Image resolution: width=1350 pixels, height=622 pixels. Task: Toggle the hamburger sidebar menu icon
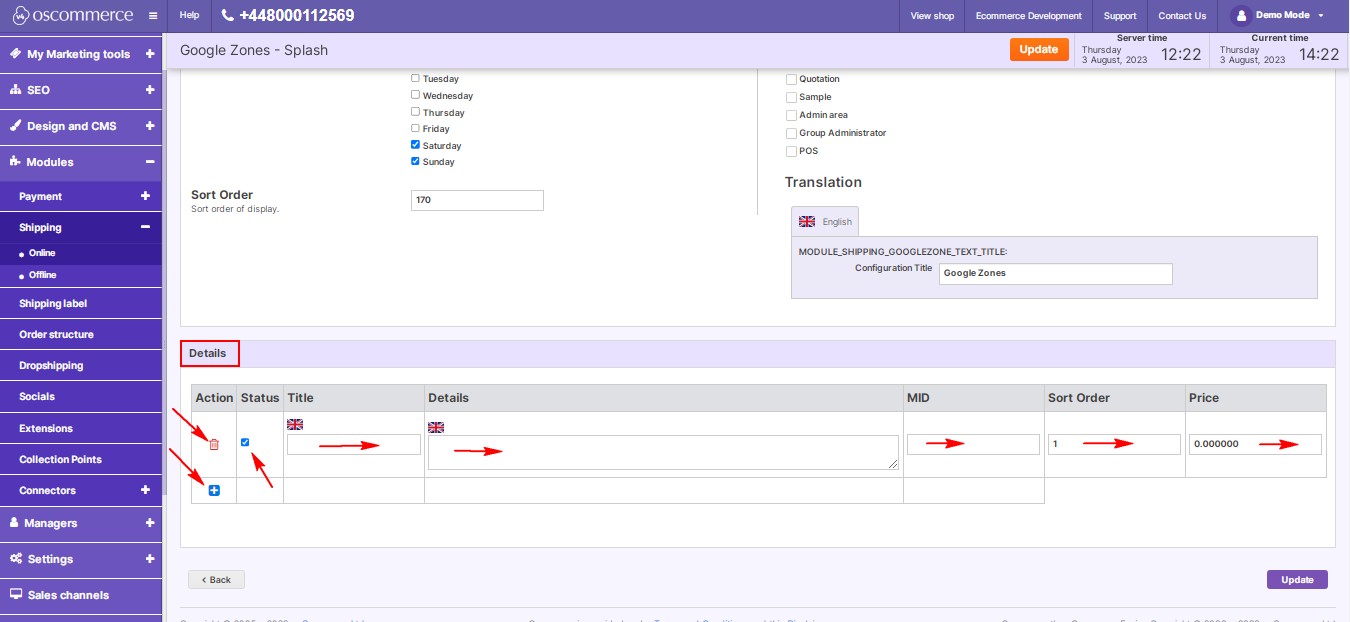[152, 16]
